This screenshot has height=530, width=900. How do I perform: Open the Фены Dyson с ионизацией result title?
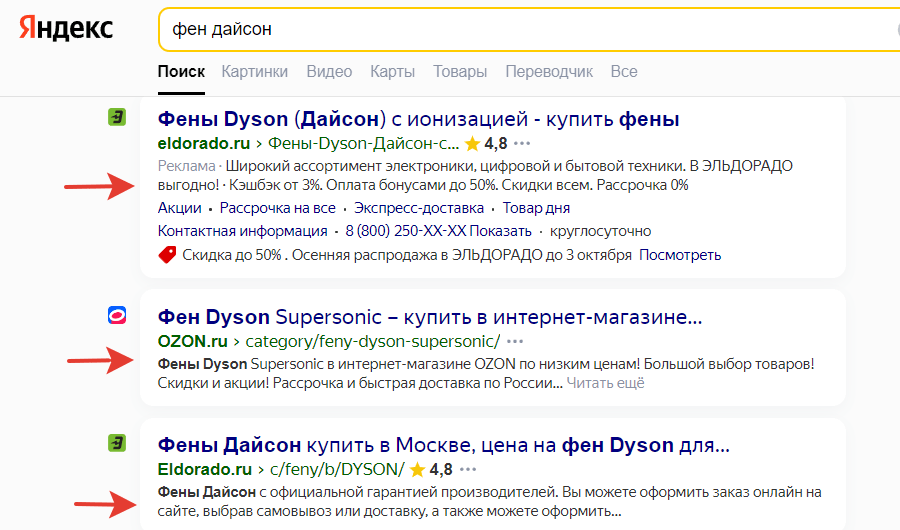tap(418, 119)
